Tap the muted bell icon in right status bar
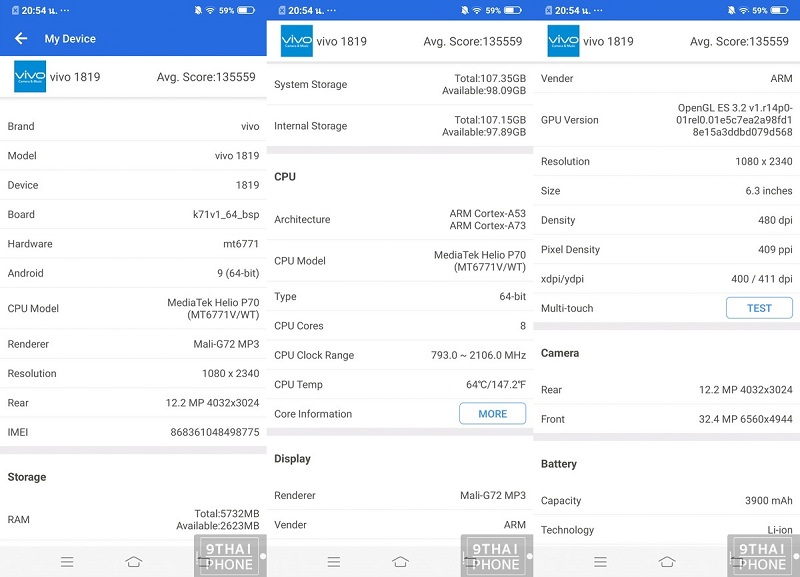Image resolution: width=800 pixels, height=577 pixels. [732, 10]
